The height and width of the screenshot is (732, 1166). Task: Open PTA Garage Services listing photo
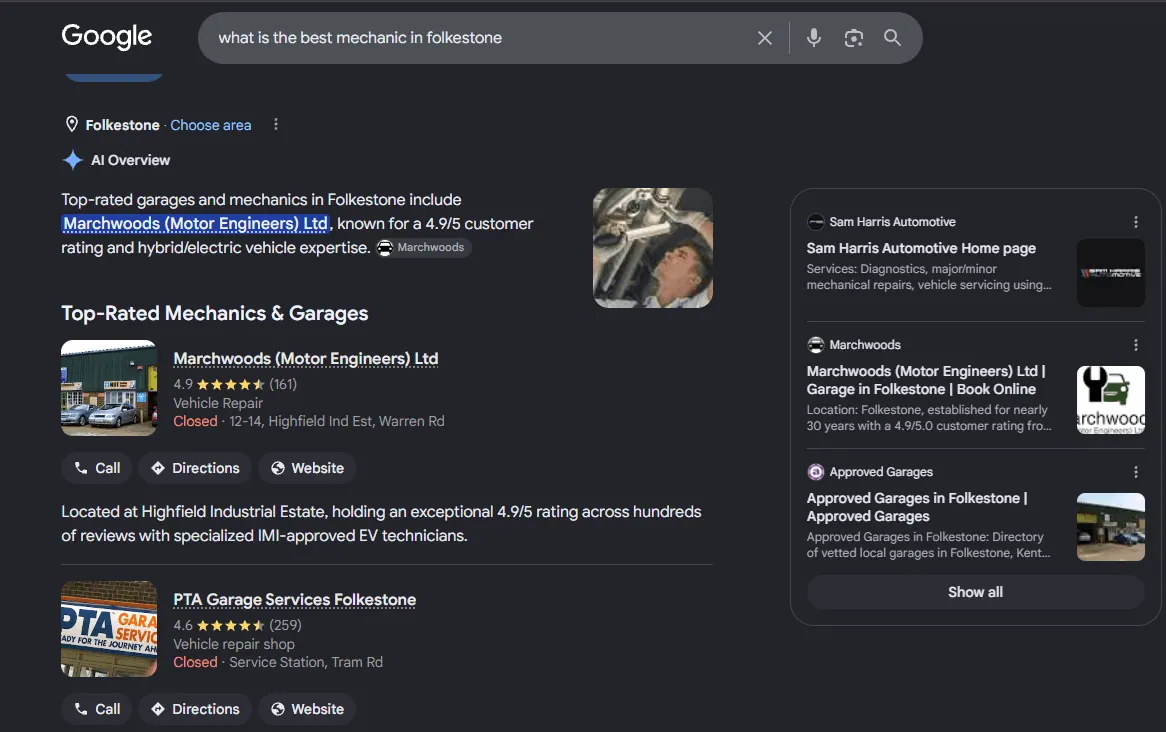click(109, 629)
